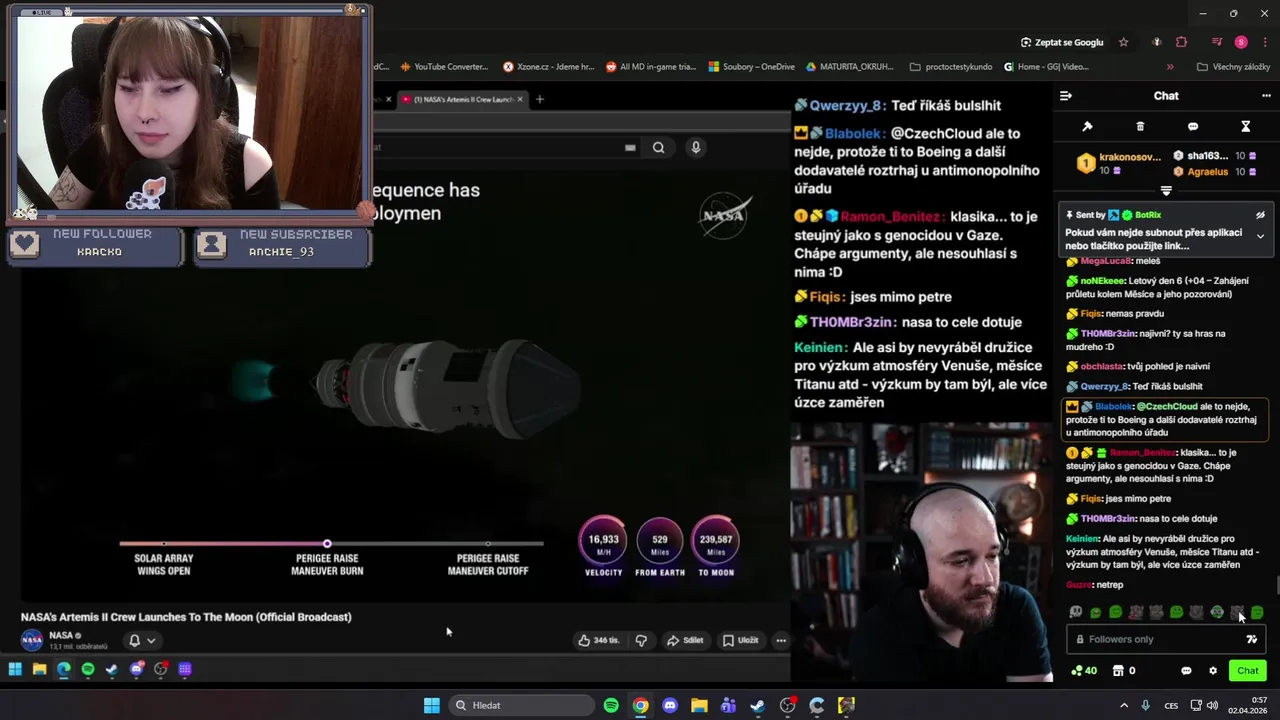Select the last green emote in row

click(x=1257, y=612)
